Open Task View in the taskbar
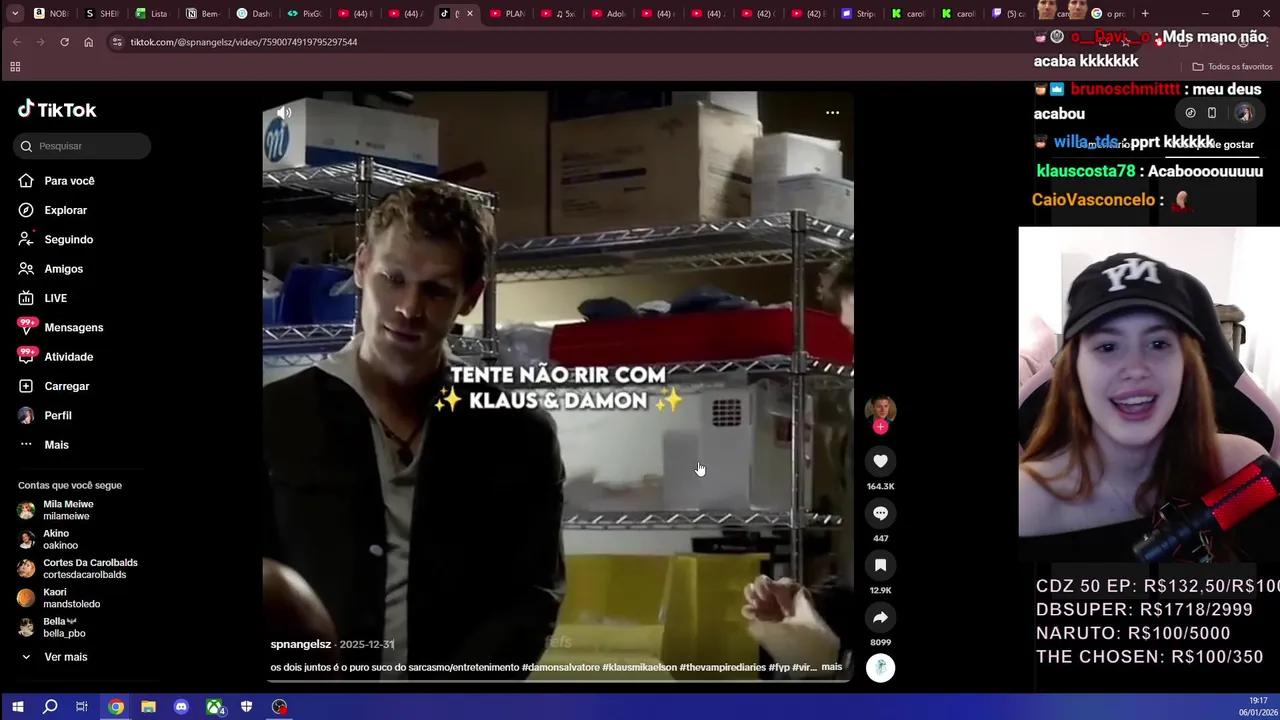 point(82,707)
